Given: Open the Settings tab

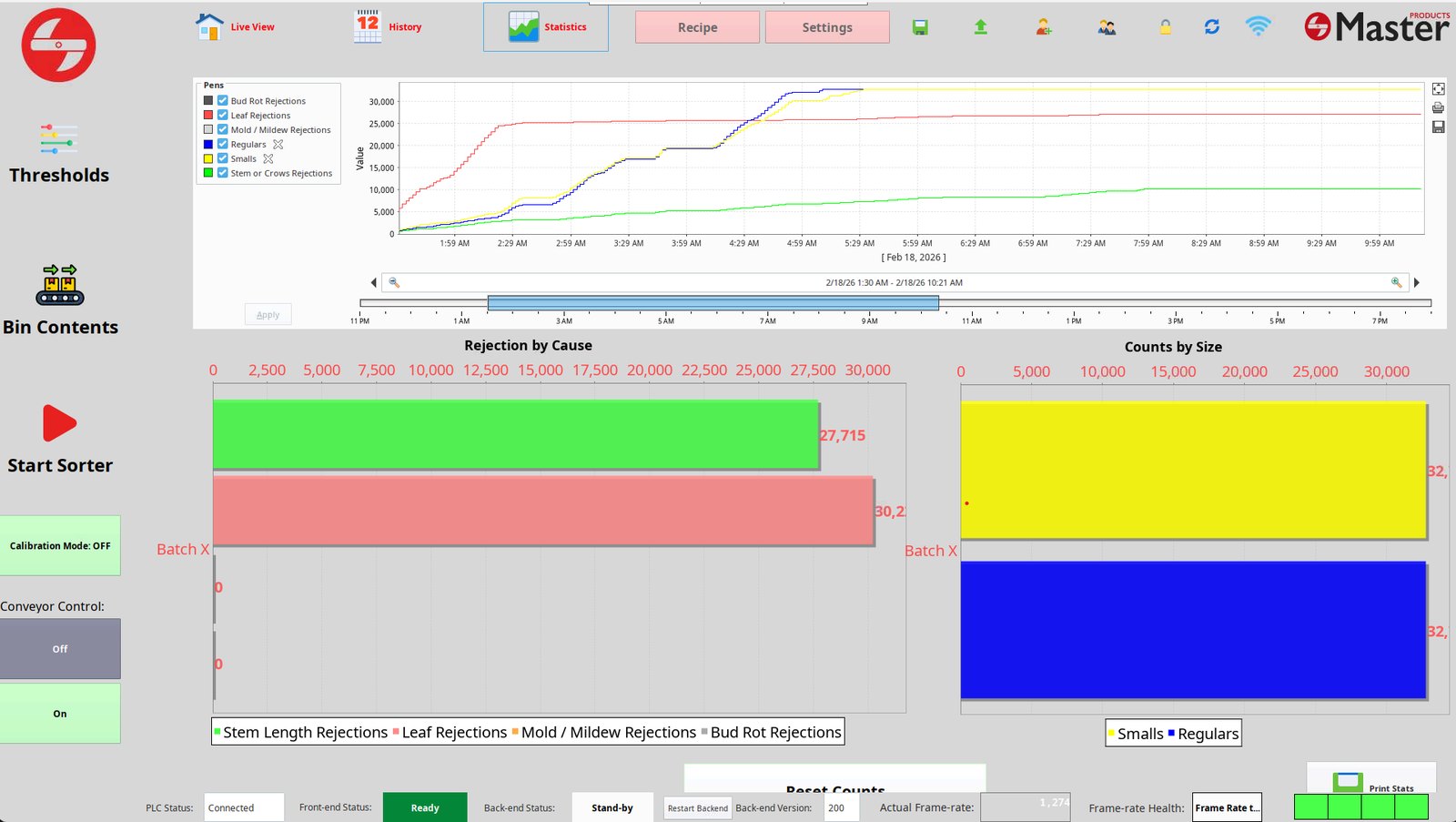Looking at the screenshot, I should (x=827, y=27).
